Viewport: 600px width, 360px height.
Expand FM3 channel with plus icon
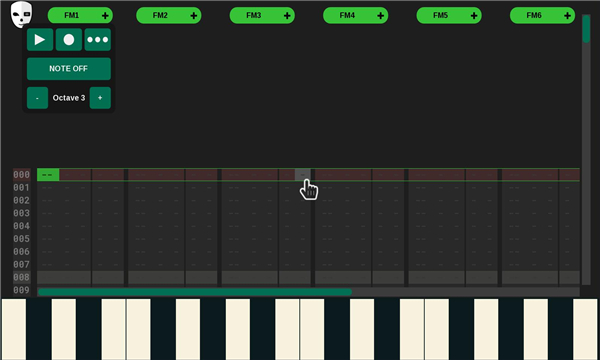click(287, 16)
